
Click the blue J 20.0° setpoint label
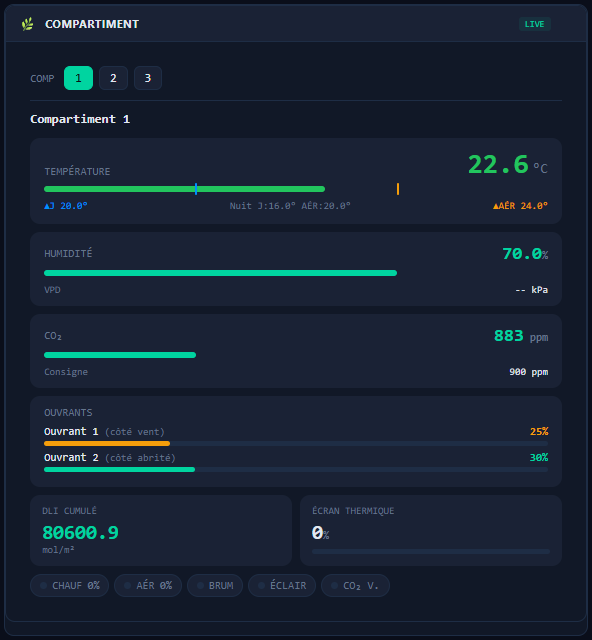[x=66, y=206]
